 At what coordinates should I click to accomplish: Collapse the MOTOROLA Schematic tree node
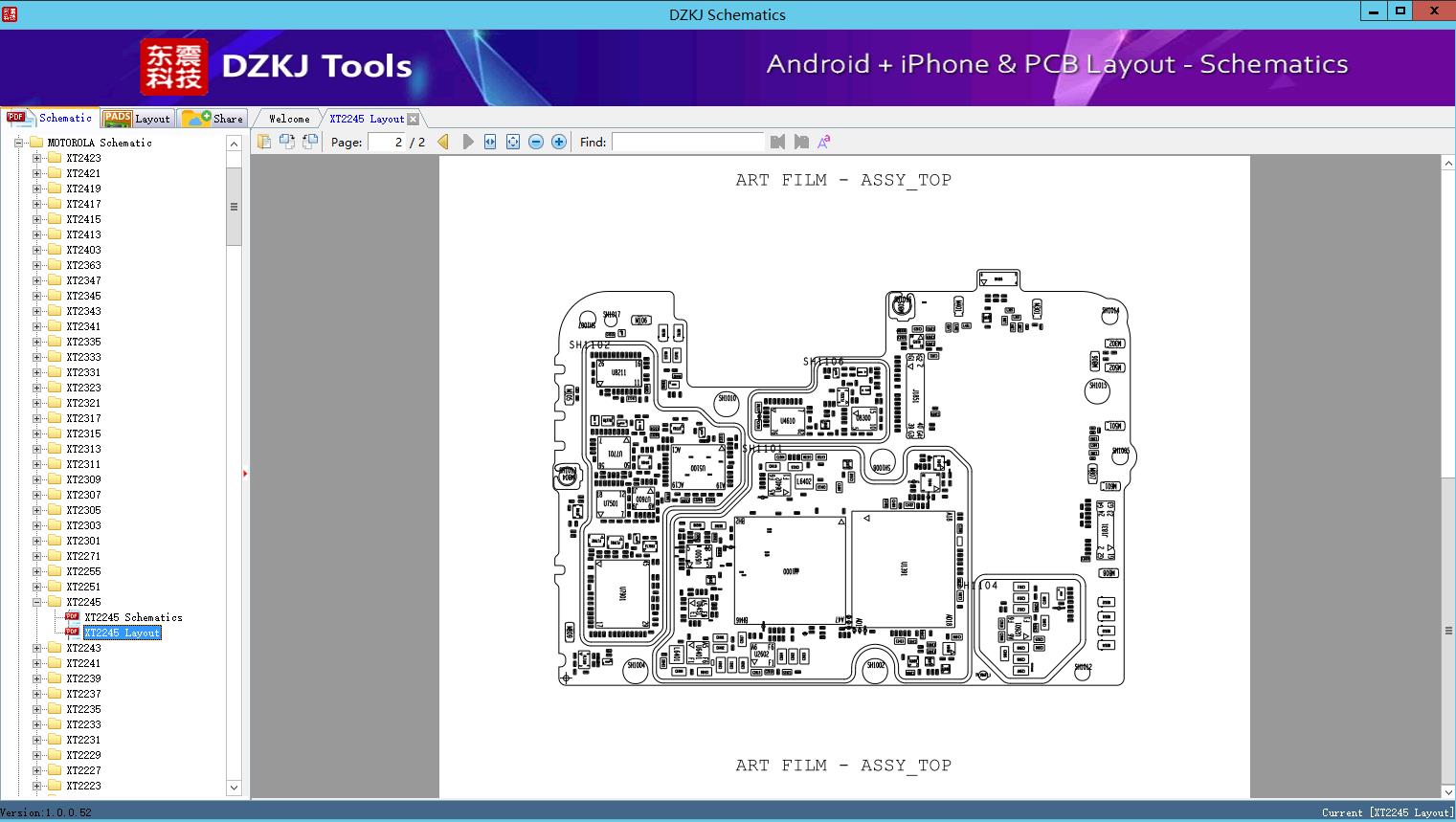pos(18,143)
